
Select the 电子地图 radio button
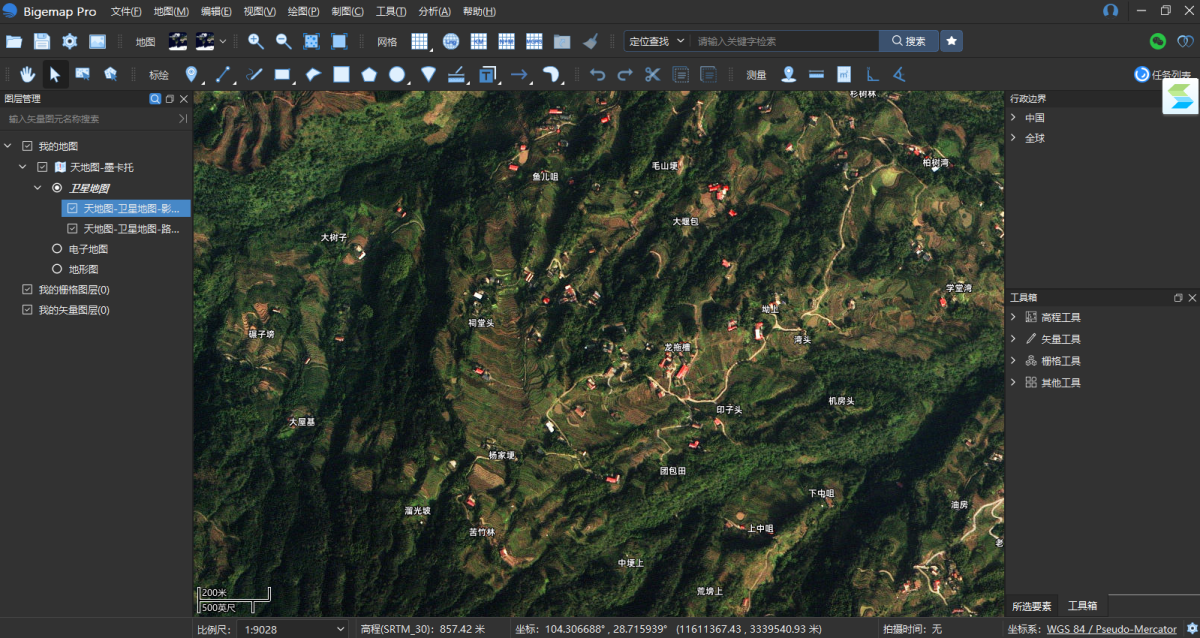coord(57,249)
